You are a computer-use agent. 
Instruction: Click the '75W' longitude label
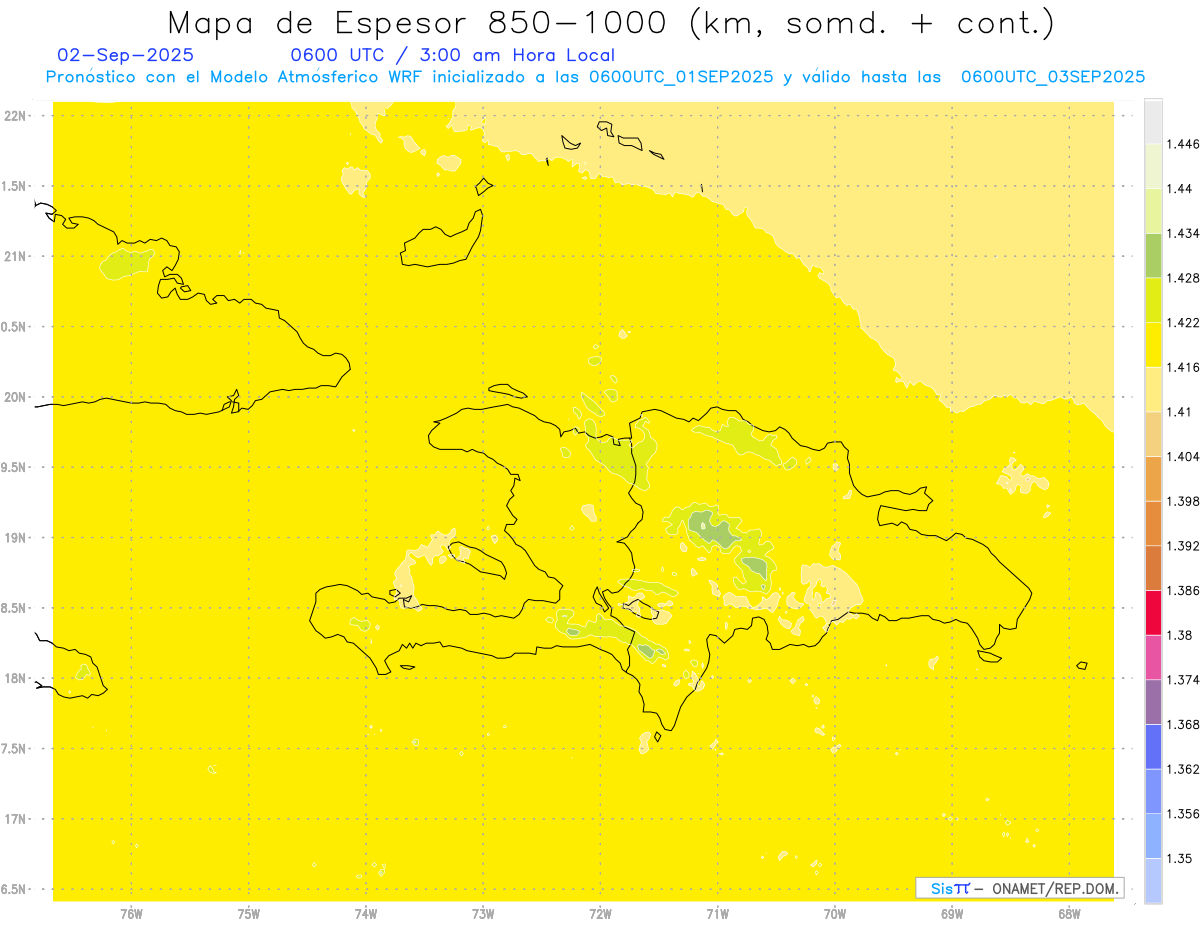pos(249,913)
